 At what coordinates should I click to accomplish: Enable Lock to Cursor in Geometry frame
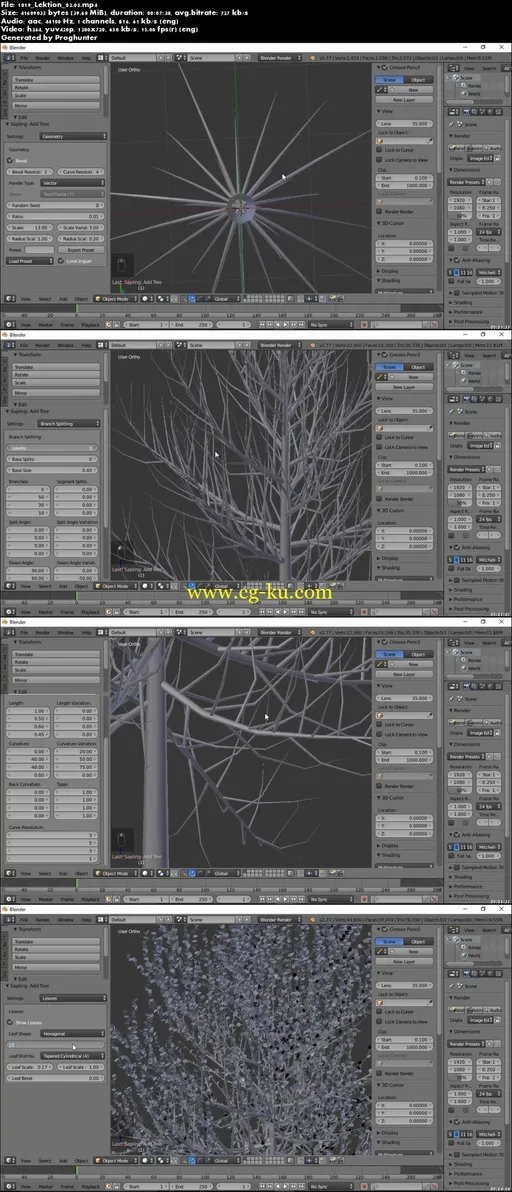tap(380, 150)
